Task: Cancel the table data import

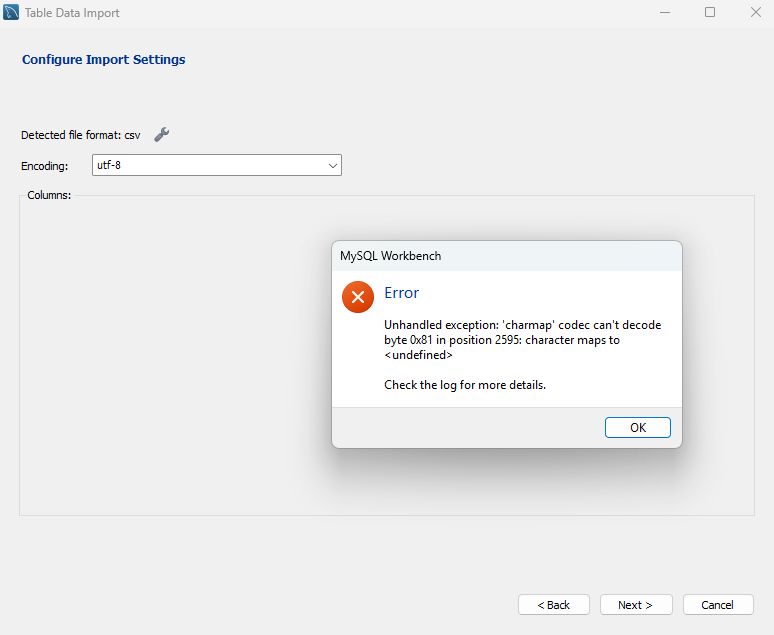Action: 718,605
